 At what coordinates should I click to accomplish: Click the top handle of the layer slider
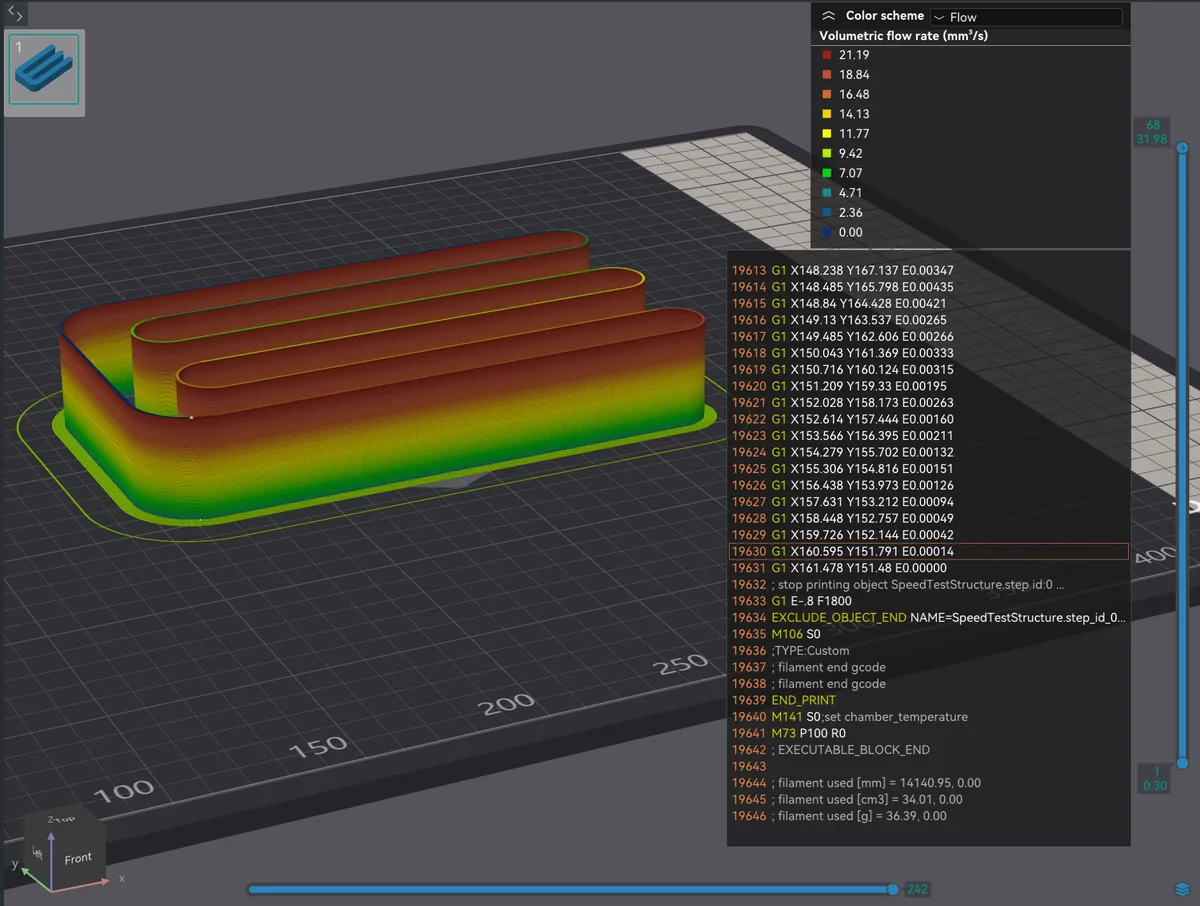tap(1183, 148)
